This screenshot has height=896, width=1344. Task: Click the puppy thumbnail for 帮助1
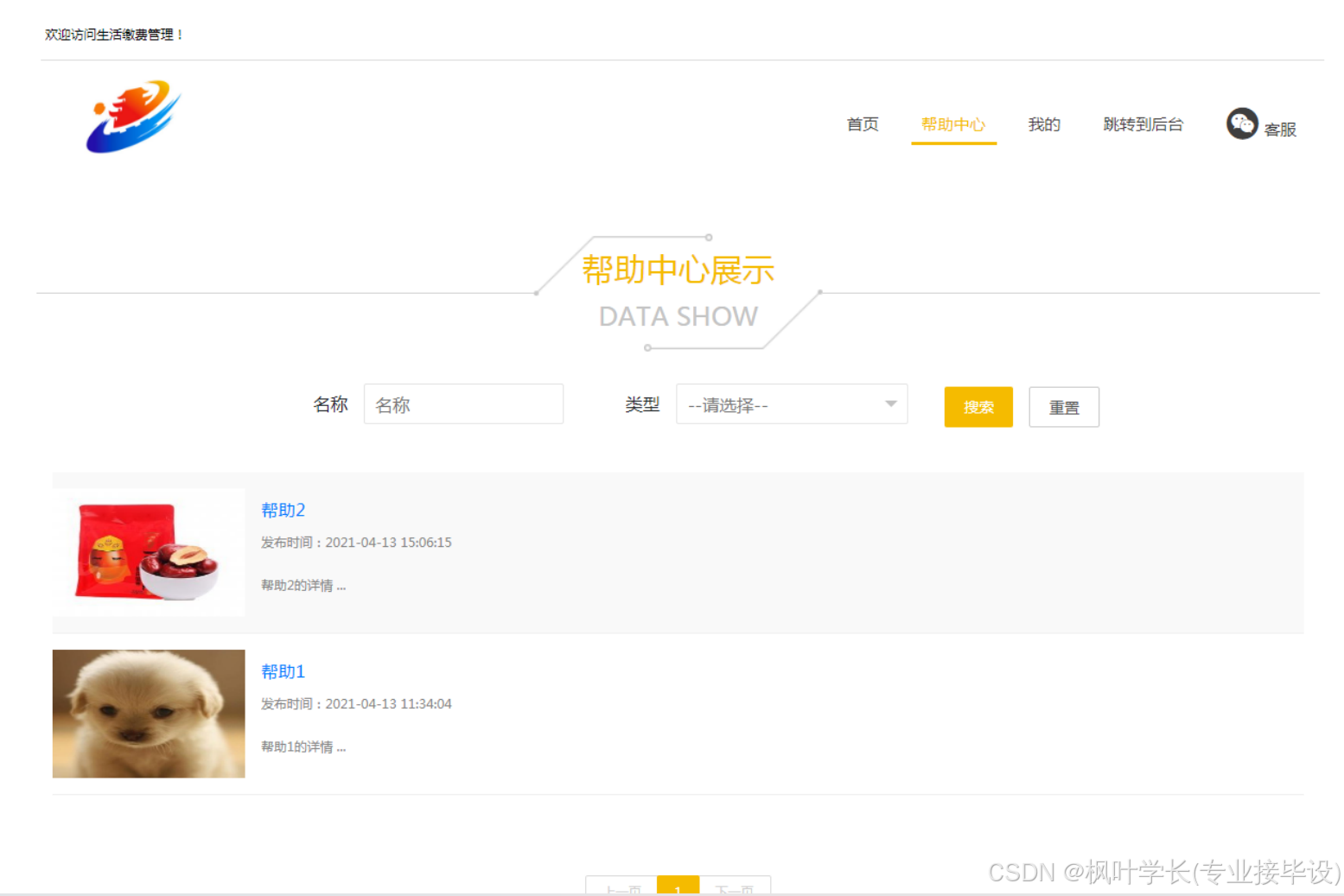[149, 714]
